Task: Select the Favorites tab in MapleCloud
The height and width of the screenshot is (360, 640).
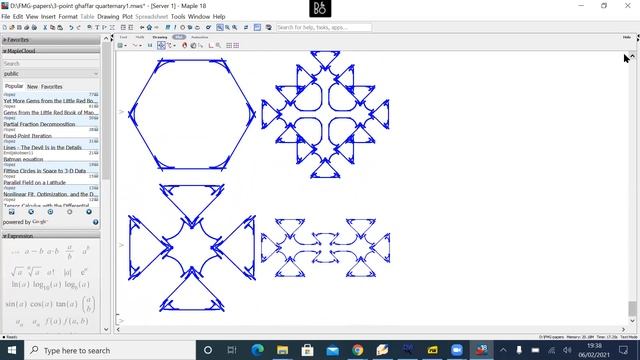Action: point(51,87)
